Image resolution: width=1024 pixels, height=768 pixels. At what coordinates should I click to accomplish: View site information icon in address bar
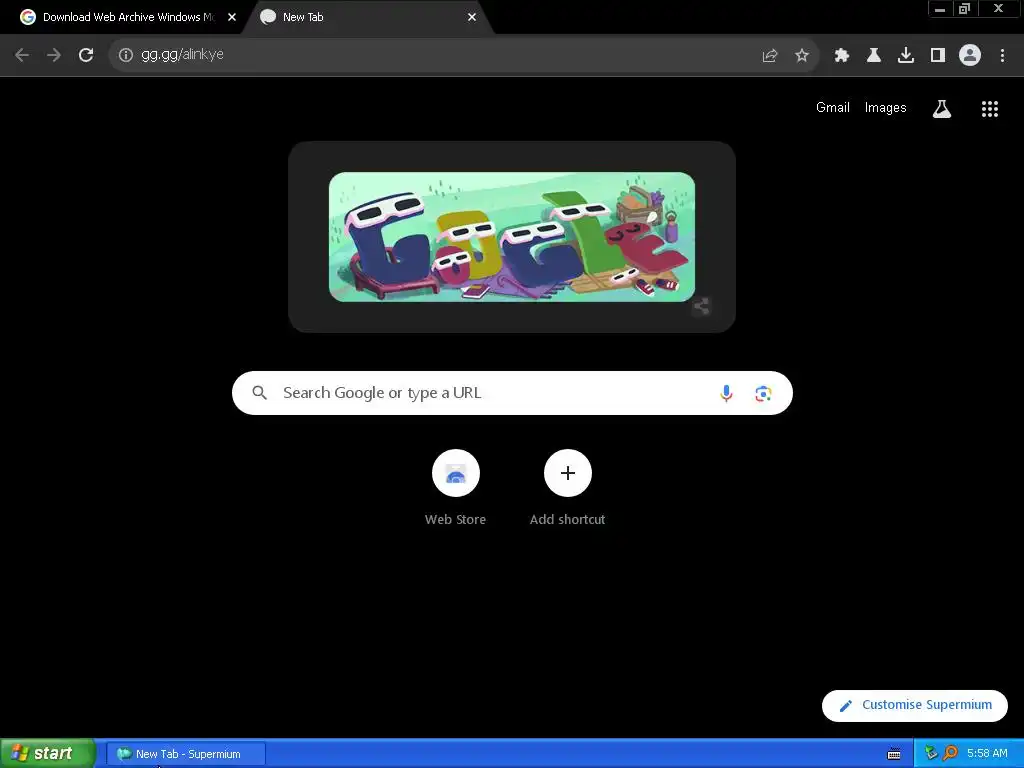(x=125, y=55)
